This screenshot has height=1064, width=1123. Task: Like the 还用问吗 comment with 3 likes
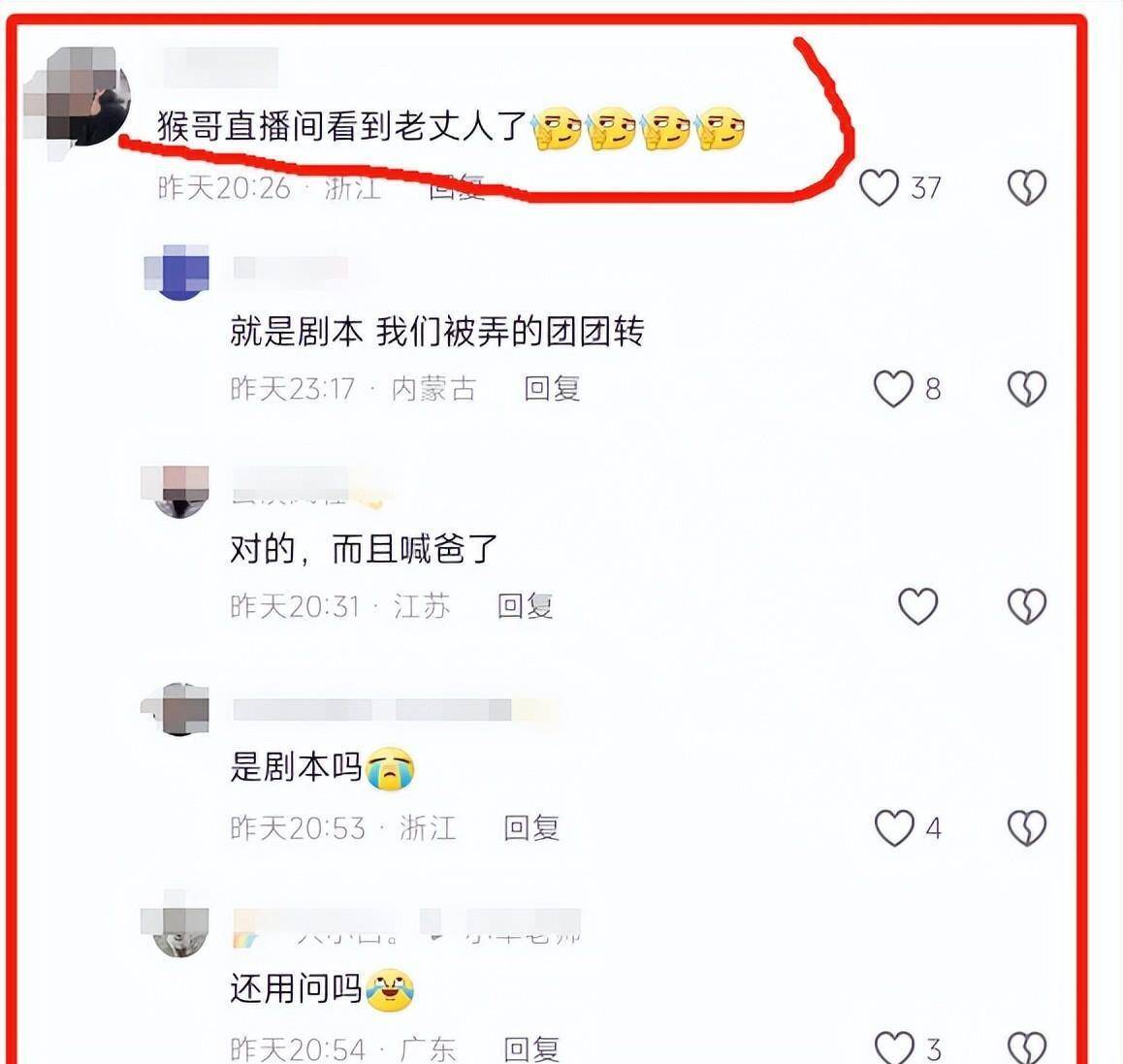[894, 1048]
